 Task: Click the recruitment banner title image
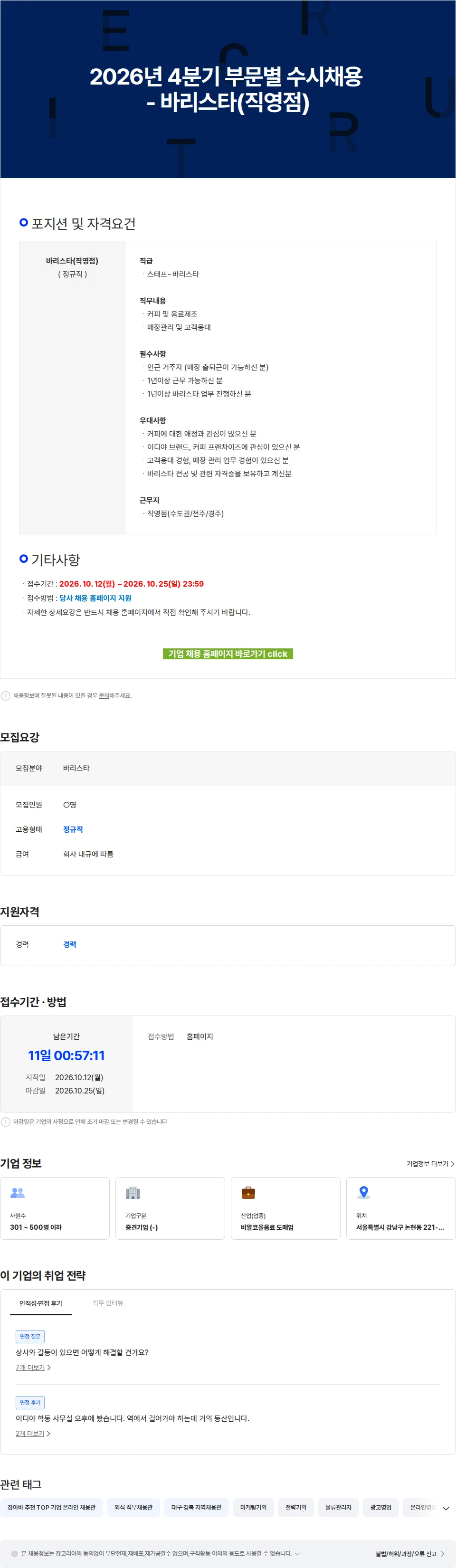coord(228,89)
